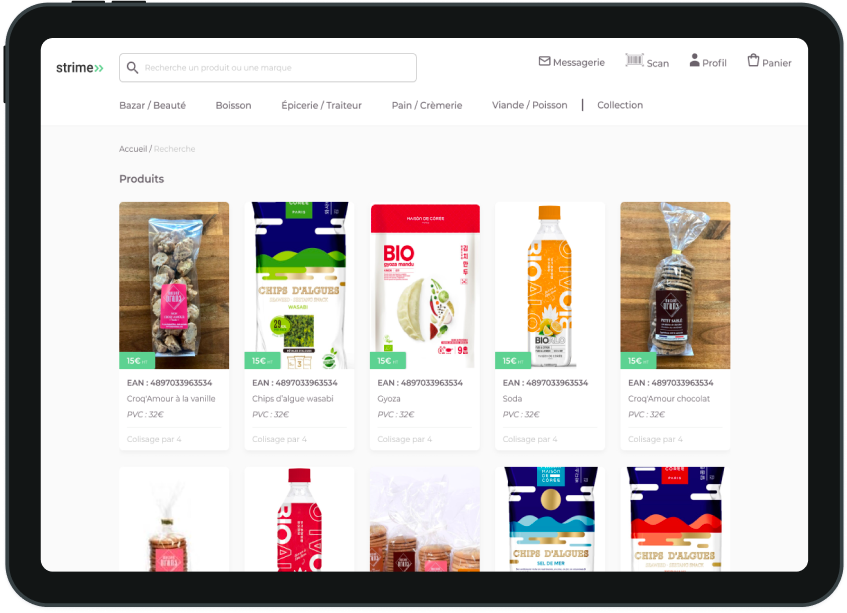Open the Panier shopping bag icon

[754, 60]
